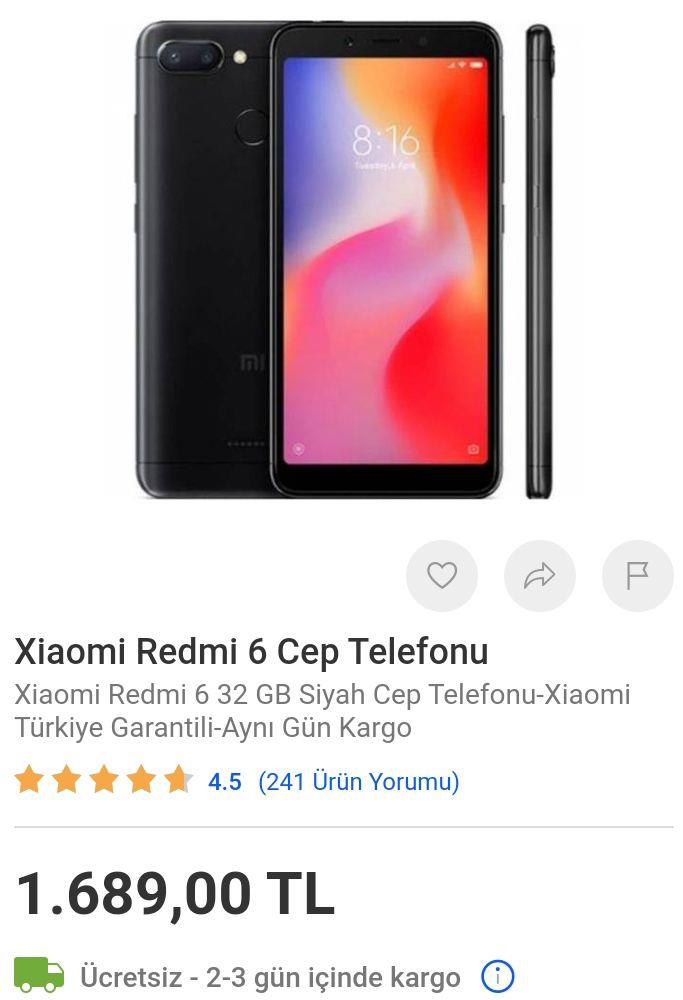Click the second rating star
The image size is (683, 1000).
[x=67, y=780]
